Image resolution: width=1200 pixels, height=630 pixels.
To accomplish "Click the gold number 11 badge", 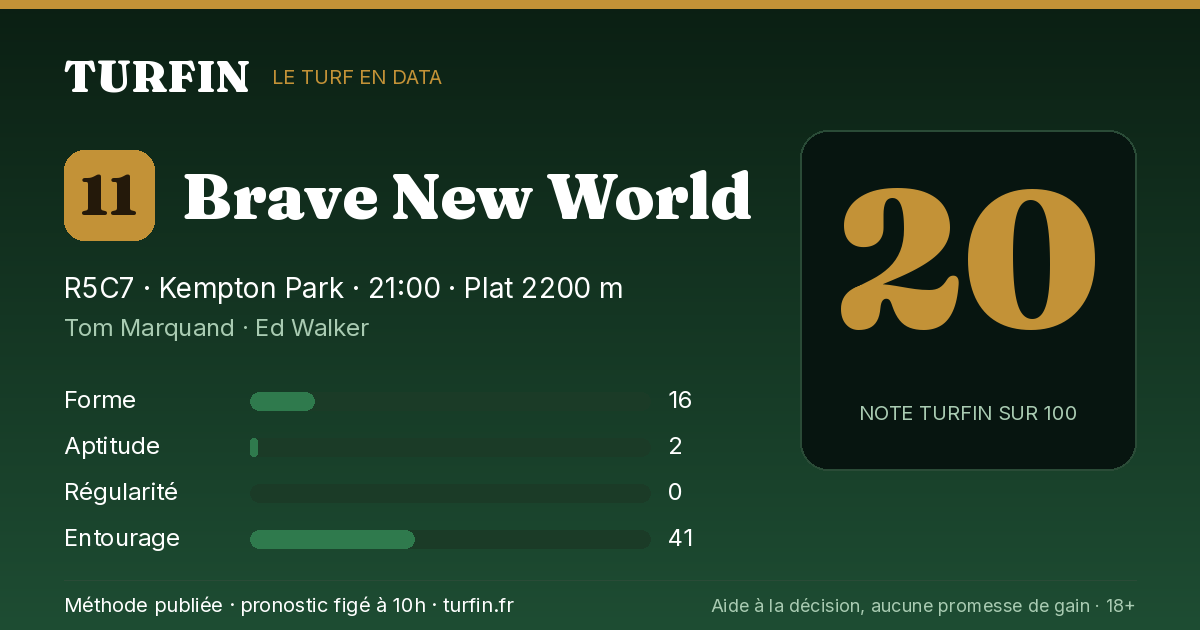I will [109, 195].
